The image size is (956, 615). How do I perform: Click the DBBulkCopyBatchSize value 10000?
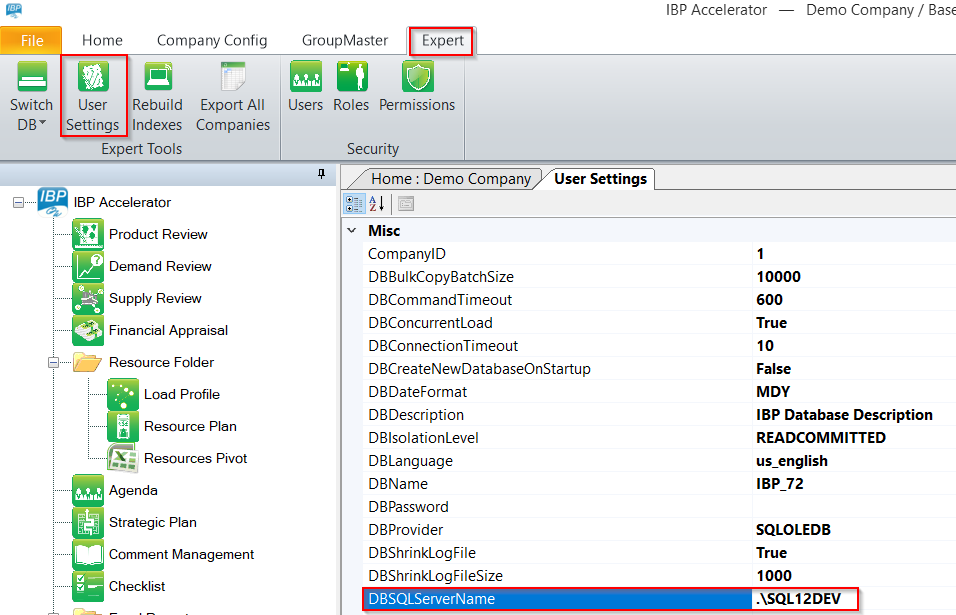coord(779,277)
